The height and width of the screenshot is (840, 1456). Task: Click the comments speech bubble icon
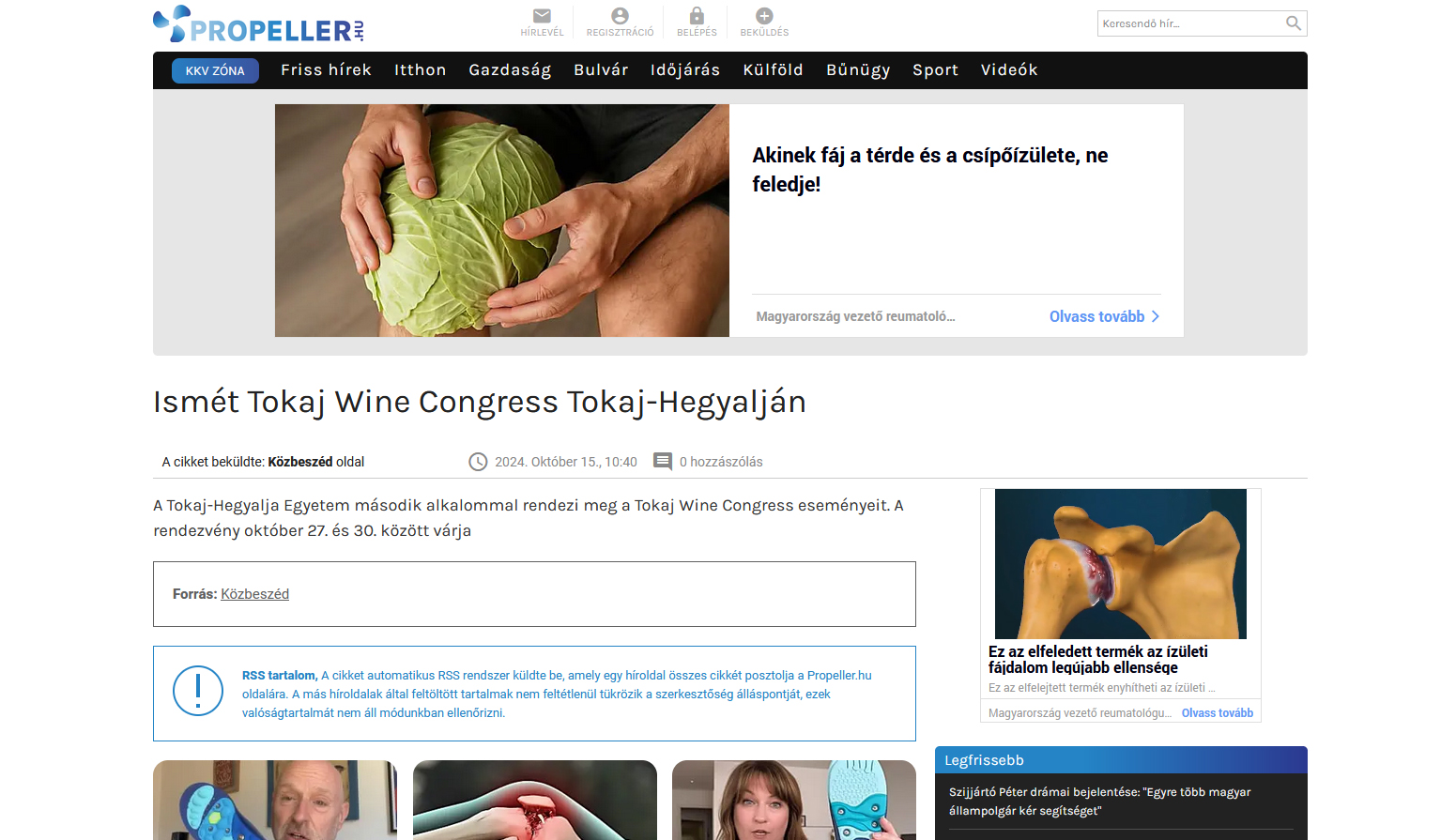click(663, 462)
